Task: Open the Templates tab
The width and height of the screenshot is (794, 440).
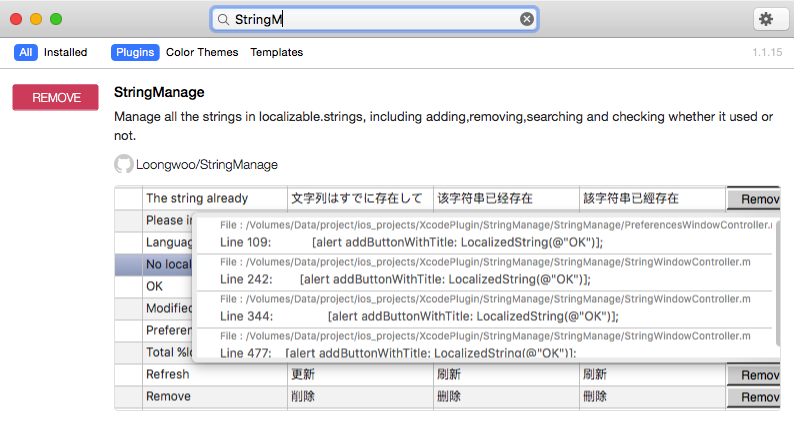Action: pos(276,52)
